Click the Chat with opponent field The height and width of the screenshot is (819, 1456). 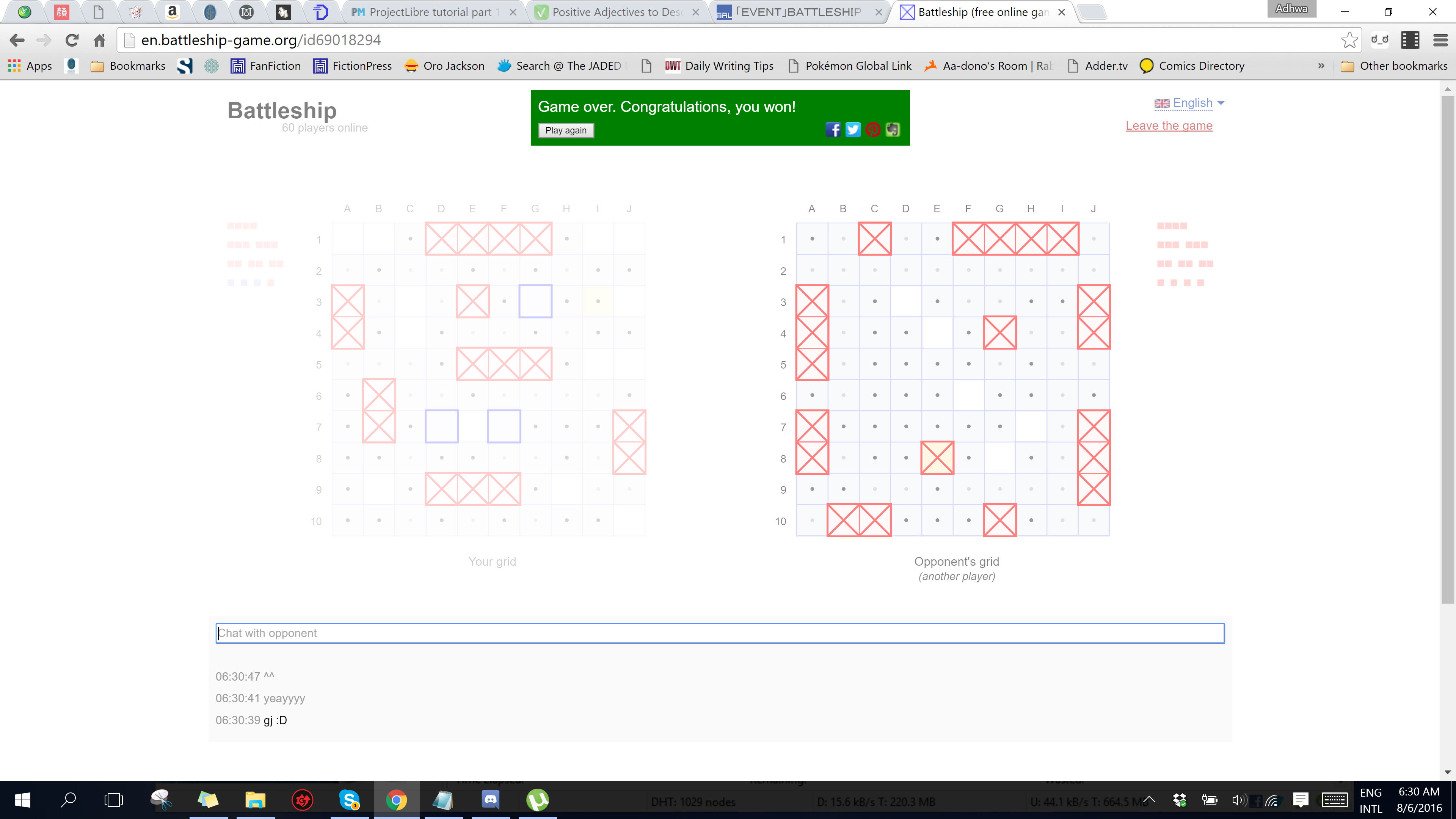[720, 633]
